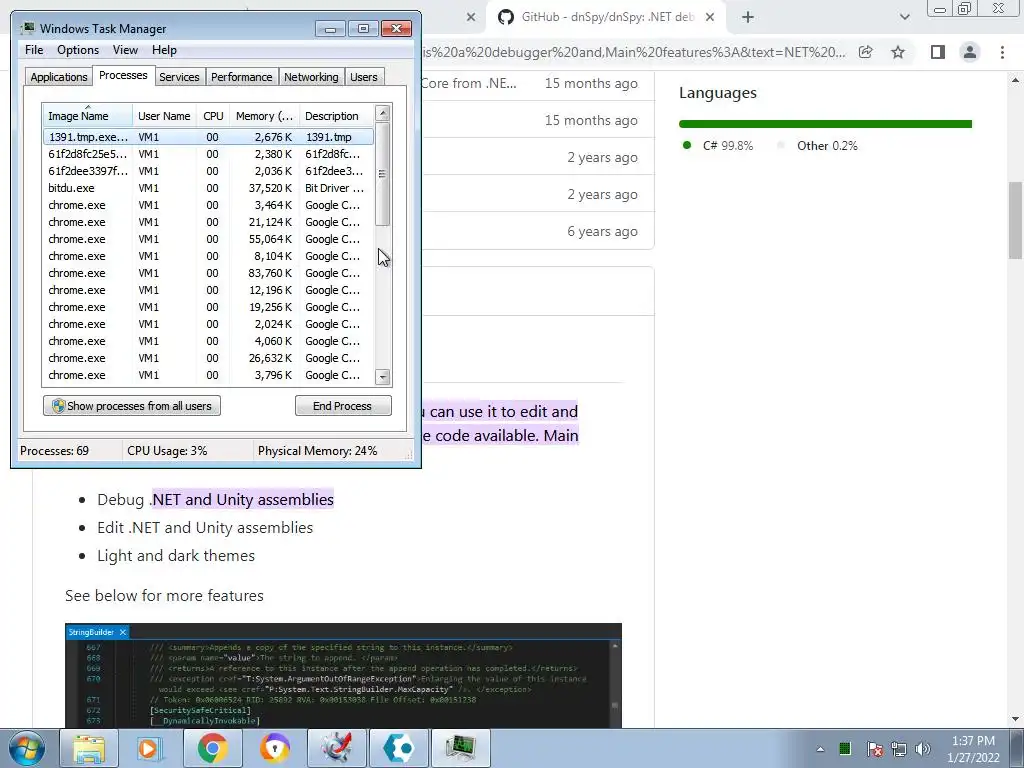Open a new Chrome tab with plus

click(748, 17)
